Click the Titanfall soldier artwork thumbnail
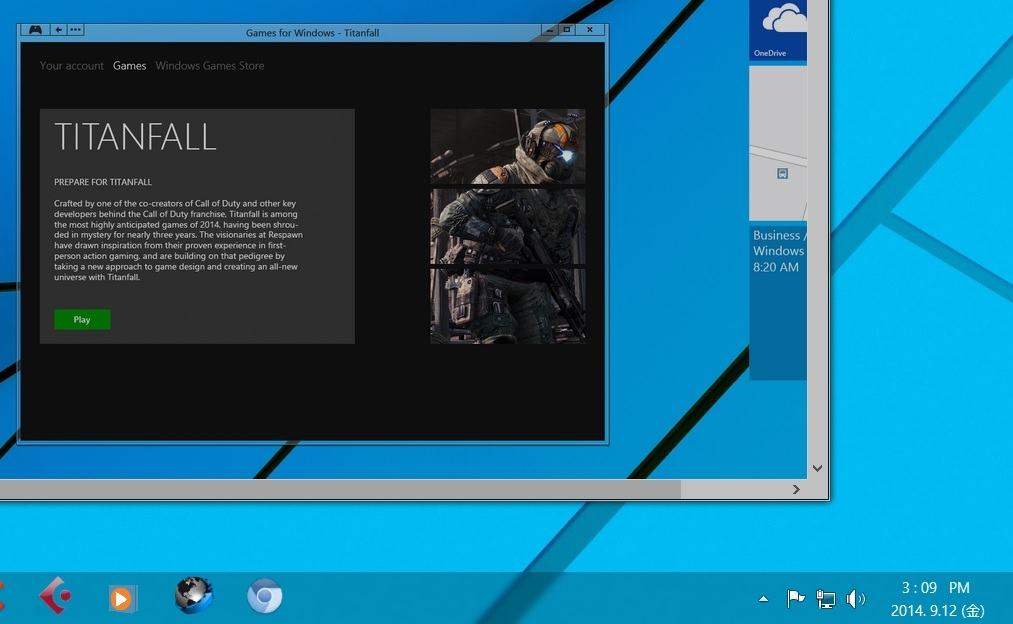 pos(508,226)
